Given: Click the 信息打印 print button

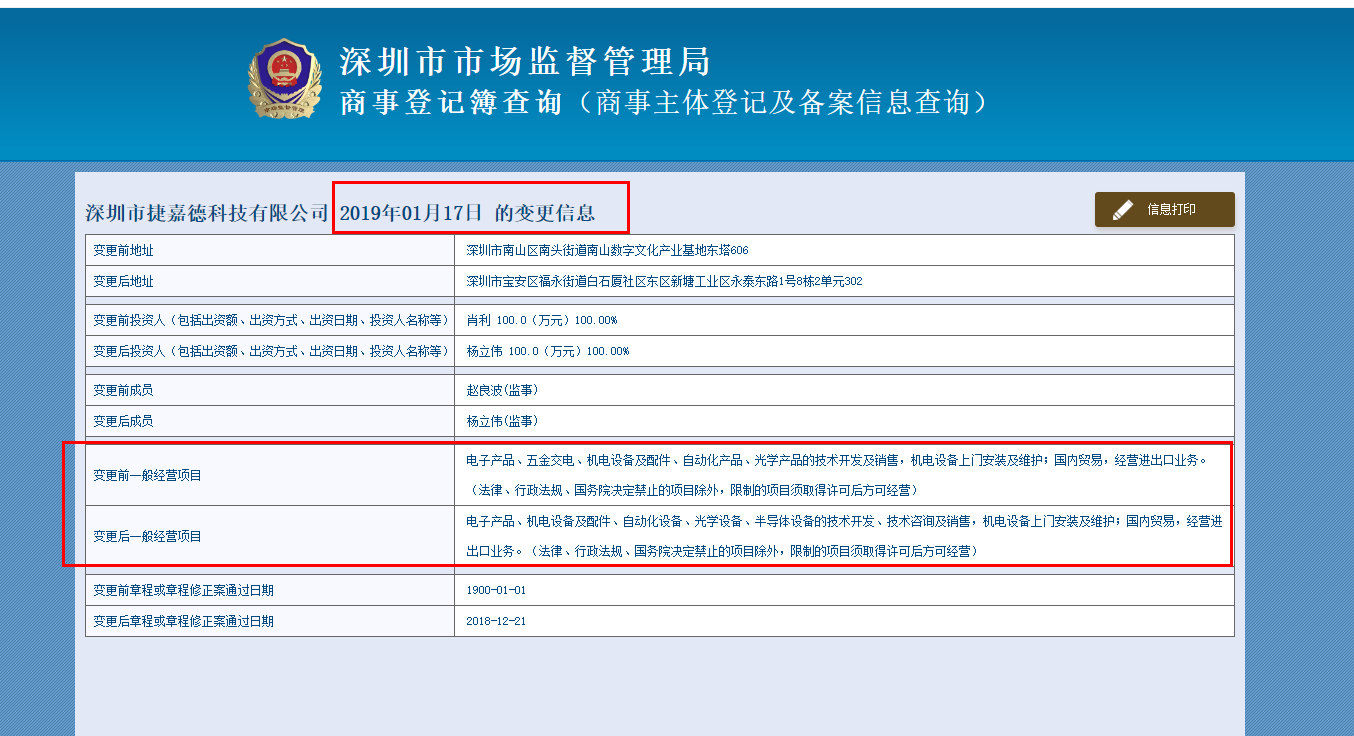Looking at the screenshot, I should [x=1164, y=209].
